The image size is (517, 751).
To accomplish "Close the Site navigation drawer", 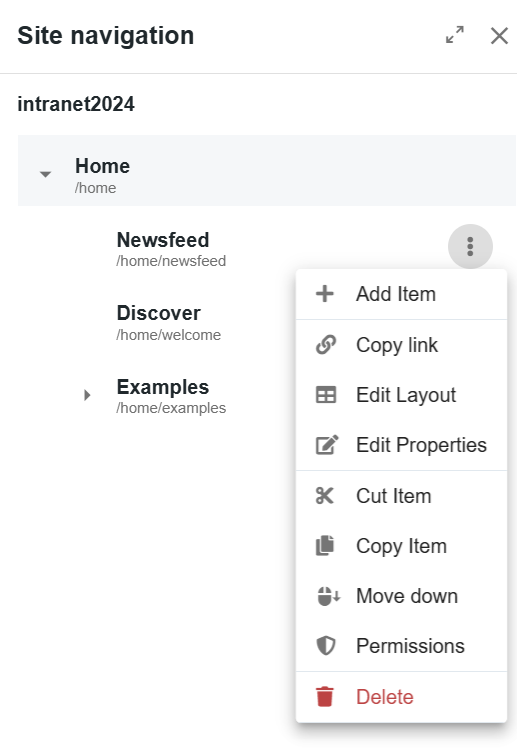I will (x=499, y=35).
